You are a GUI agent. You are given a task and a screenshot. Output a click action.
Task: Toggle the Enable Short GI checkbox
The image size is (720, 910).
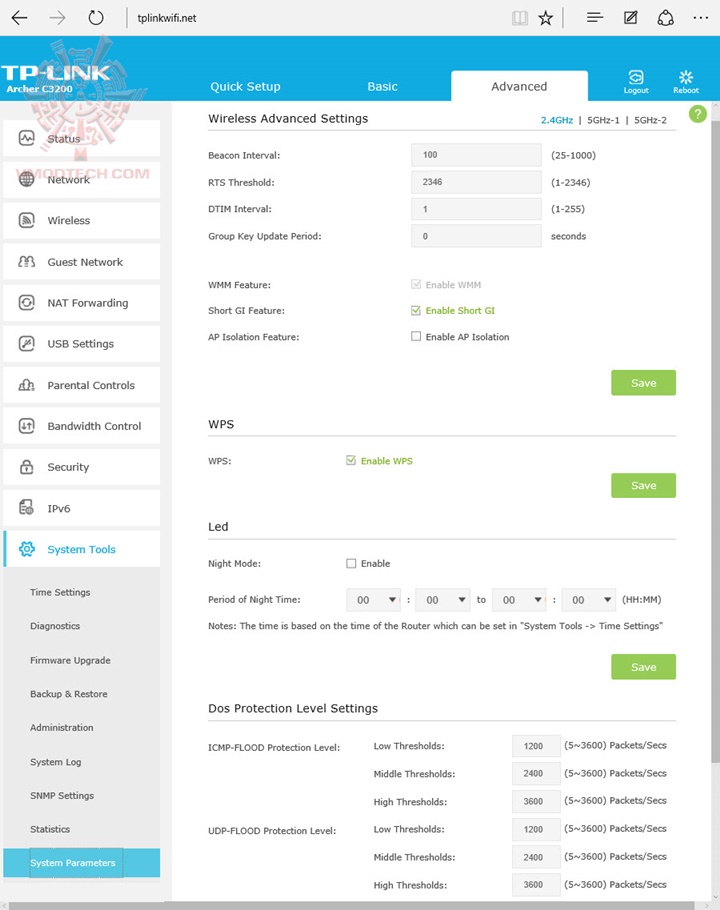tap(416, 311)
